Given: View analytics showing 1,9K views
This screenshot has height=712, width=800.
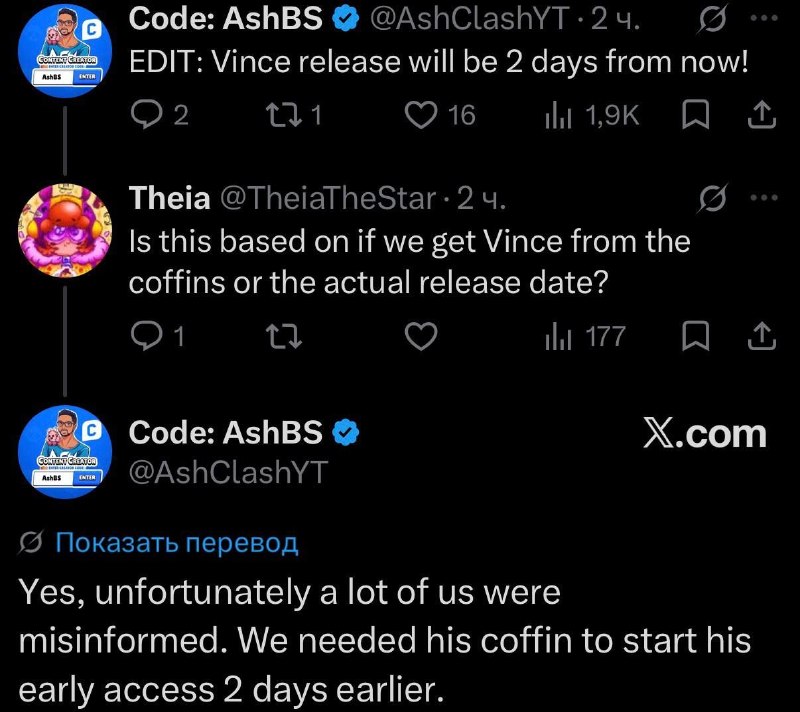Looking at the screenshot, I should 592,115.
